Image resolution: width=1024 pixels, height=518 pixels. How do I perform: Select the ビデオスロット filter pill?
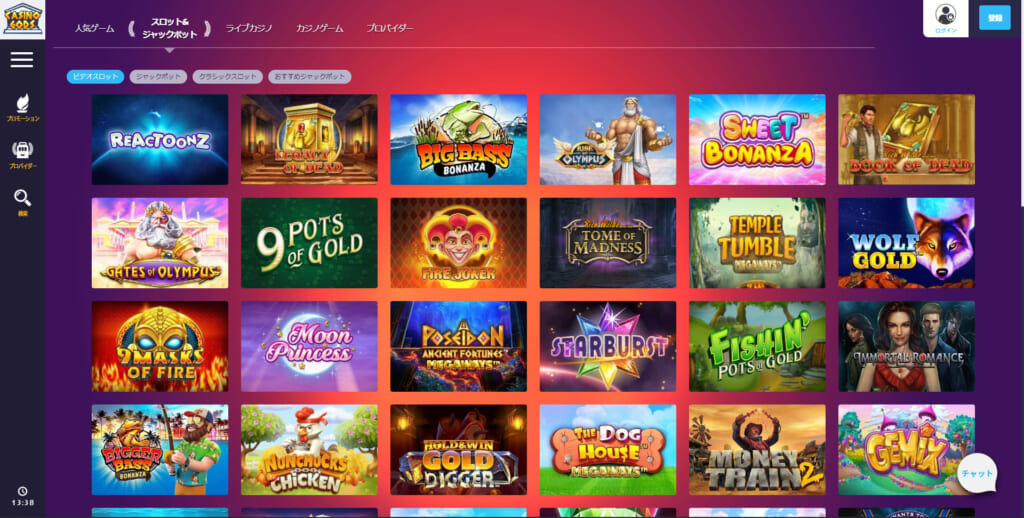95,76
